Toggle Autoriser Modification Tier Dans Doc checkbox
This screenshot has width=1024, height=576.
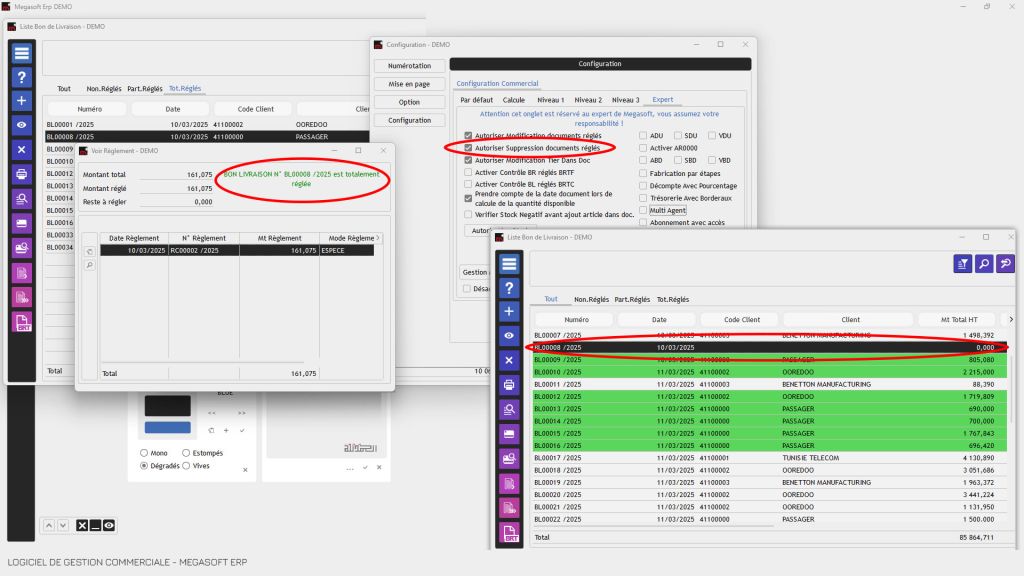click(x=468, y=160)
